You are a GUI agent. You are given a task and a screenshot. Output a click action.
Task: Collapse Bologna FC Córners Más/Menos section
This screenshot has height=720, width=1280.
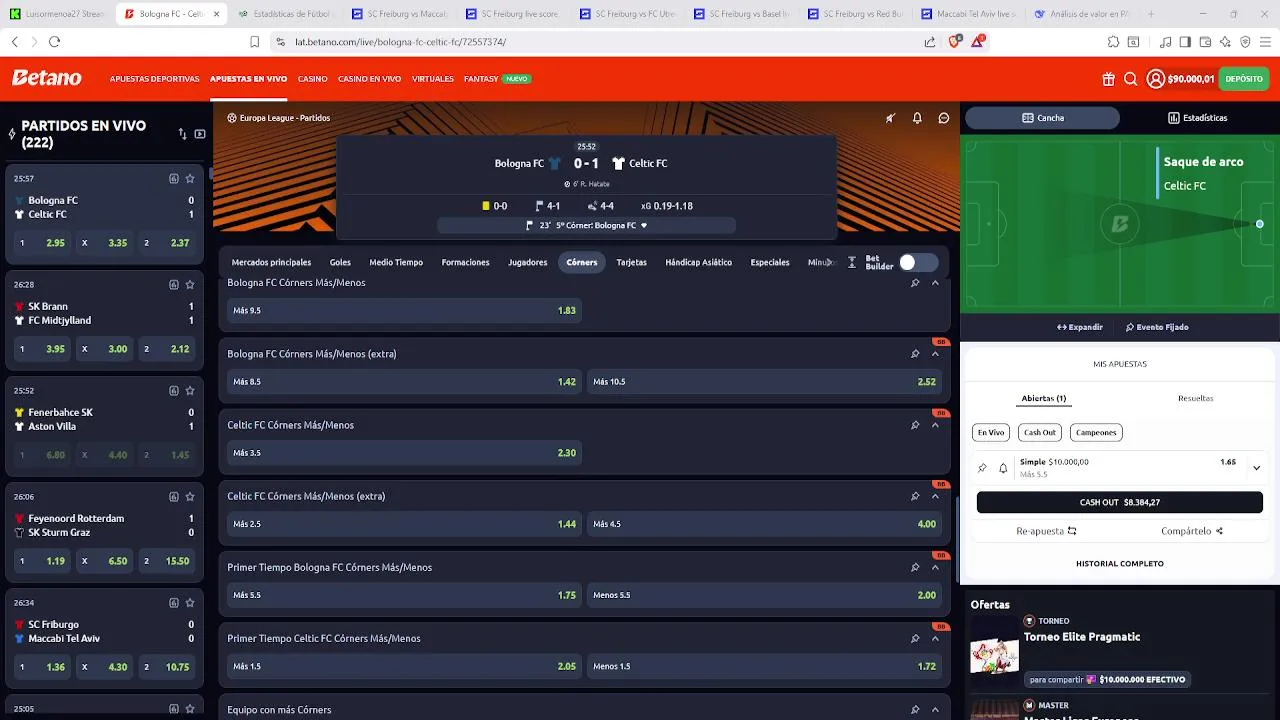pos(935,283)
